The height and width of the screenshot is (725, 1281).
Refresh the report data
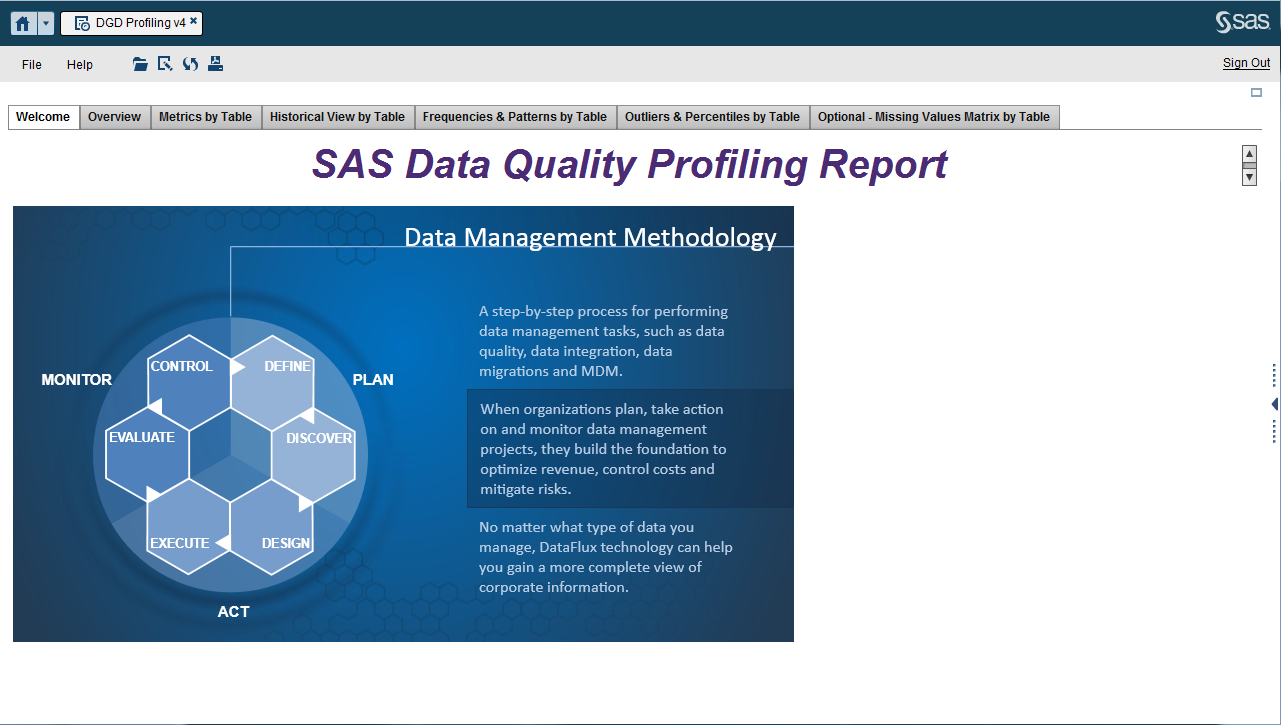tap(190, 63)
